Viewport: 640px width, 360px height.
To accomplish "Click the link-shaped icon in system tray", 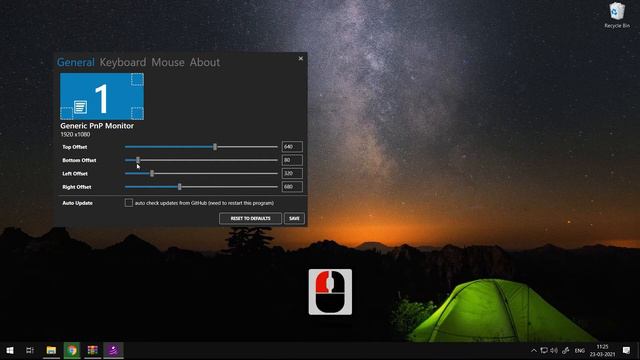I will (x=566, y=351).
